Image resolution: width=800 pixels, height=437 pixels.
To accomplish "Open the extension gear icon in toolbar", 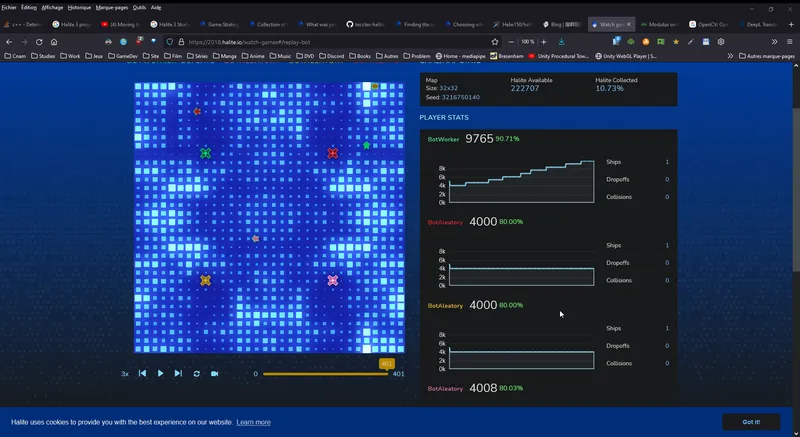I will coord(721,42).
